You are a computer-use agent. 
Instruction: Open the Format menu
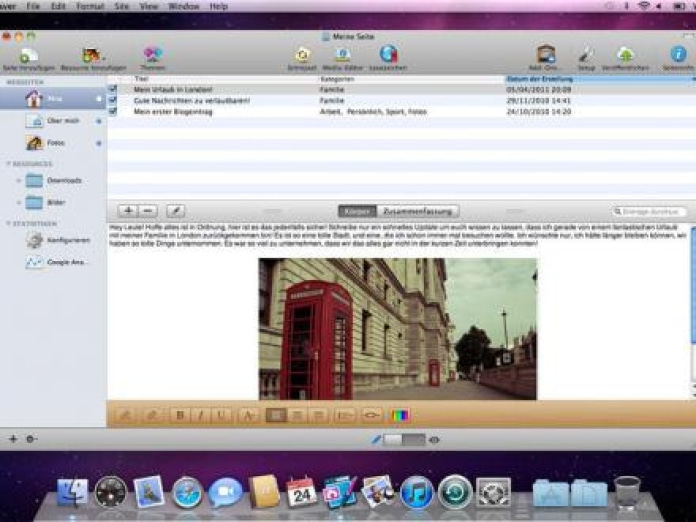point(90,6)
